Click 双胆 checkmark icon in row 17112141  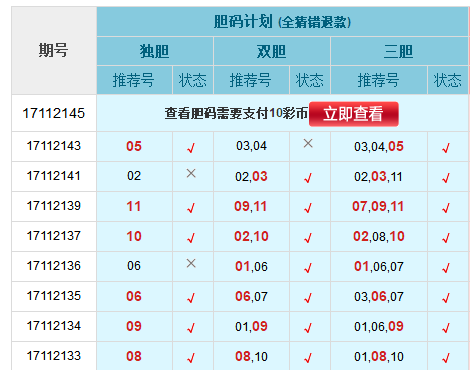[x=308, y=178]
